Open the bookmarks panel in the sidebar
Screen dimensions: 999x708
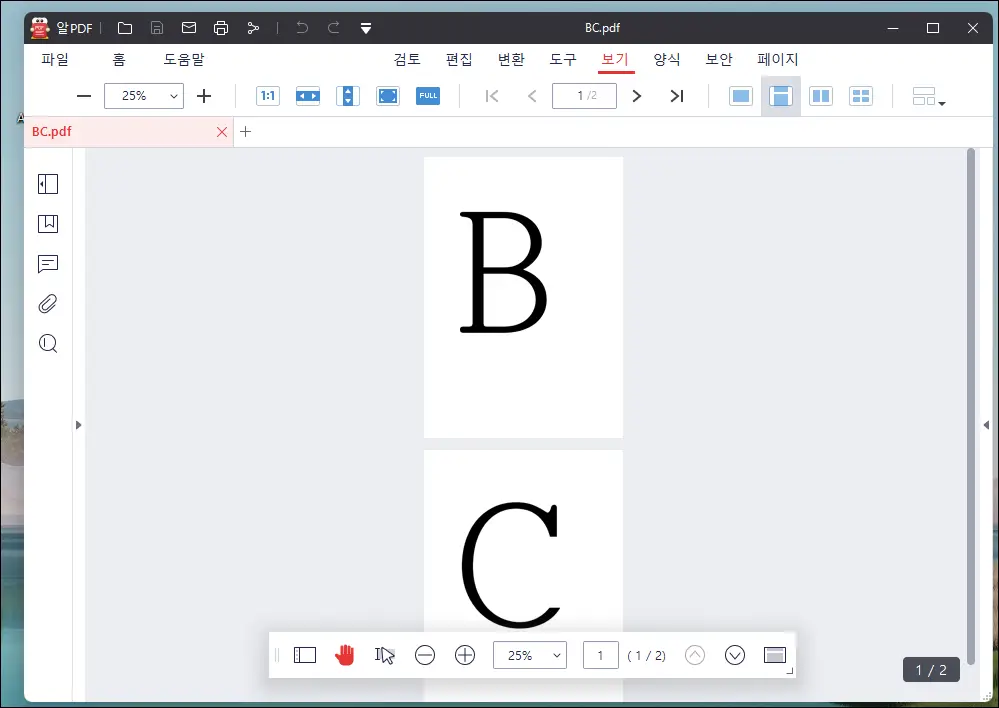point(46,224)
